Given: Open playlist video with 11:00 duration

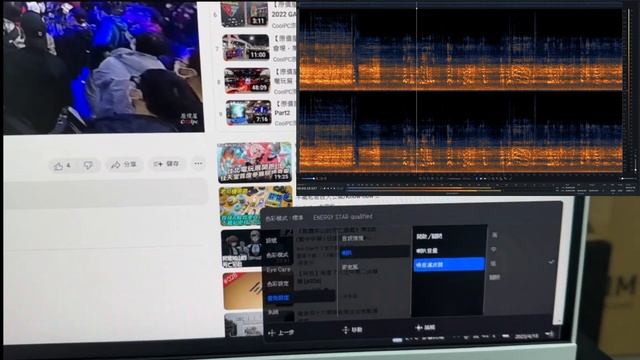Looking at the screenshot, I should tap(246, 47).
